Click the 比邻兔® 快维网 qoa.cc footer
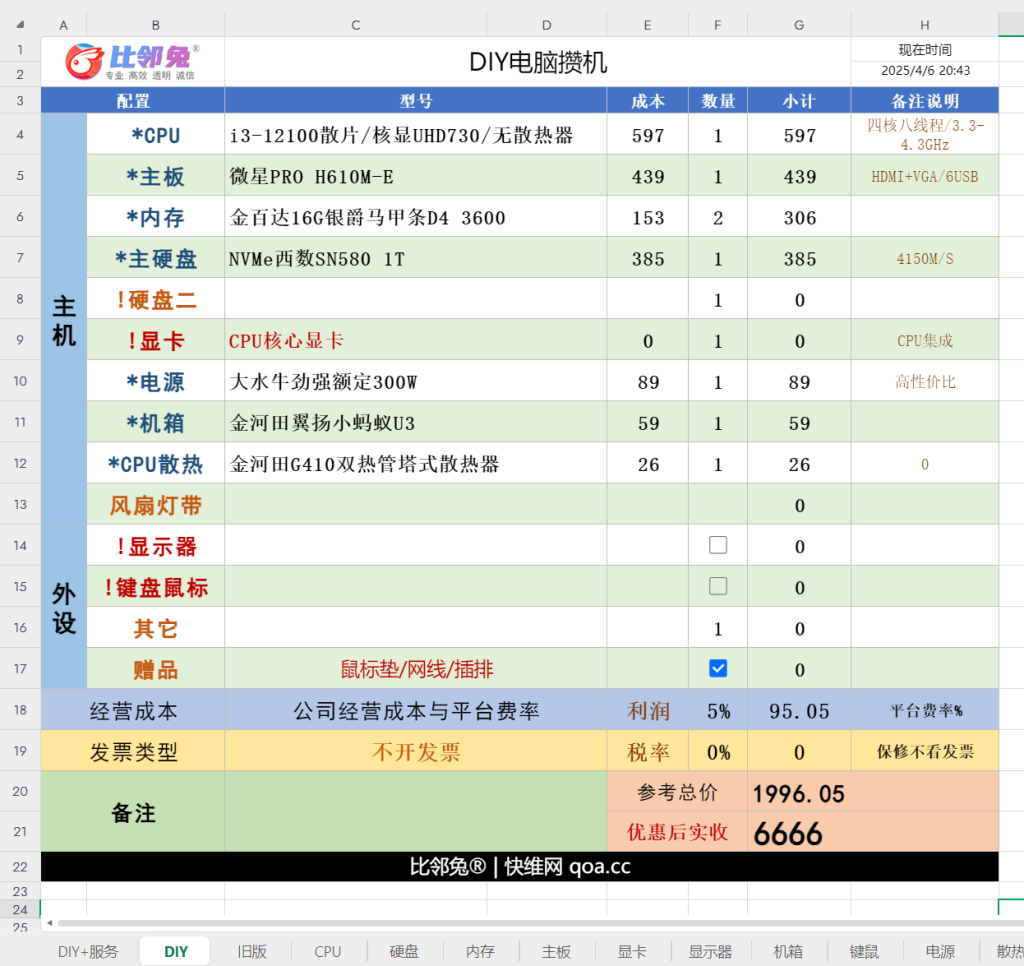Image resolution: width=1024 pixels, height=966 pixels. point(520,866)
